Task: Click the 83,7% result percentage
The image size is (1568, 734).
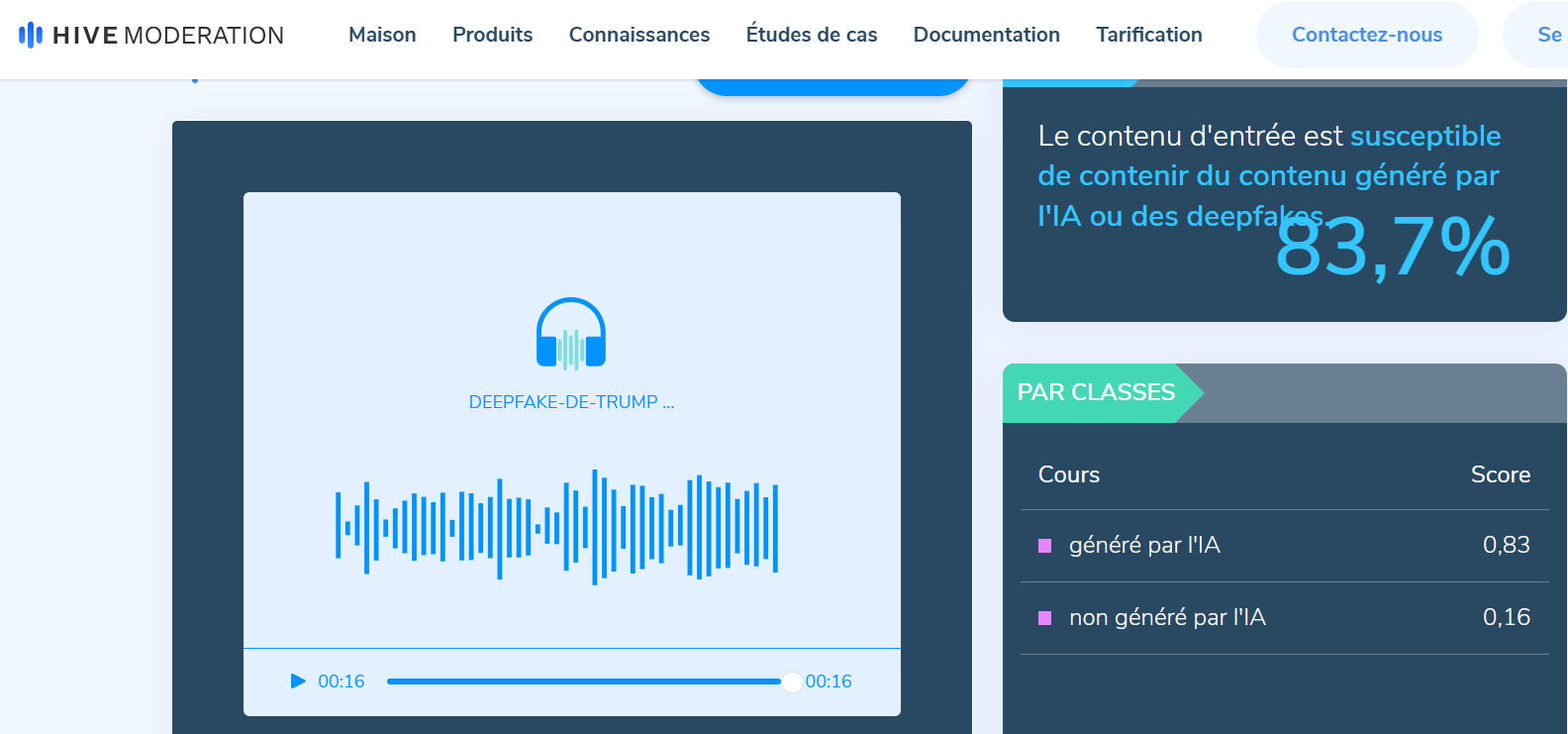Action: coord(1392,248)
